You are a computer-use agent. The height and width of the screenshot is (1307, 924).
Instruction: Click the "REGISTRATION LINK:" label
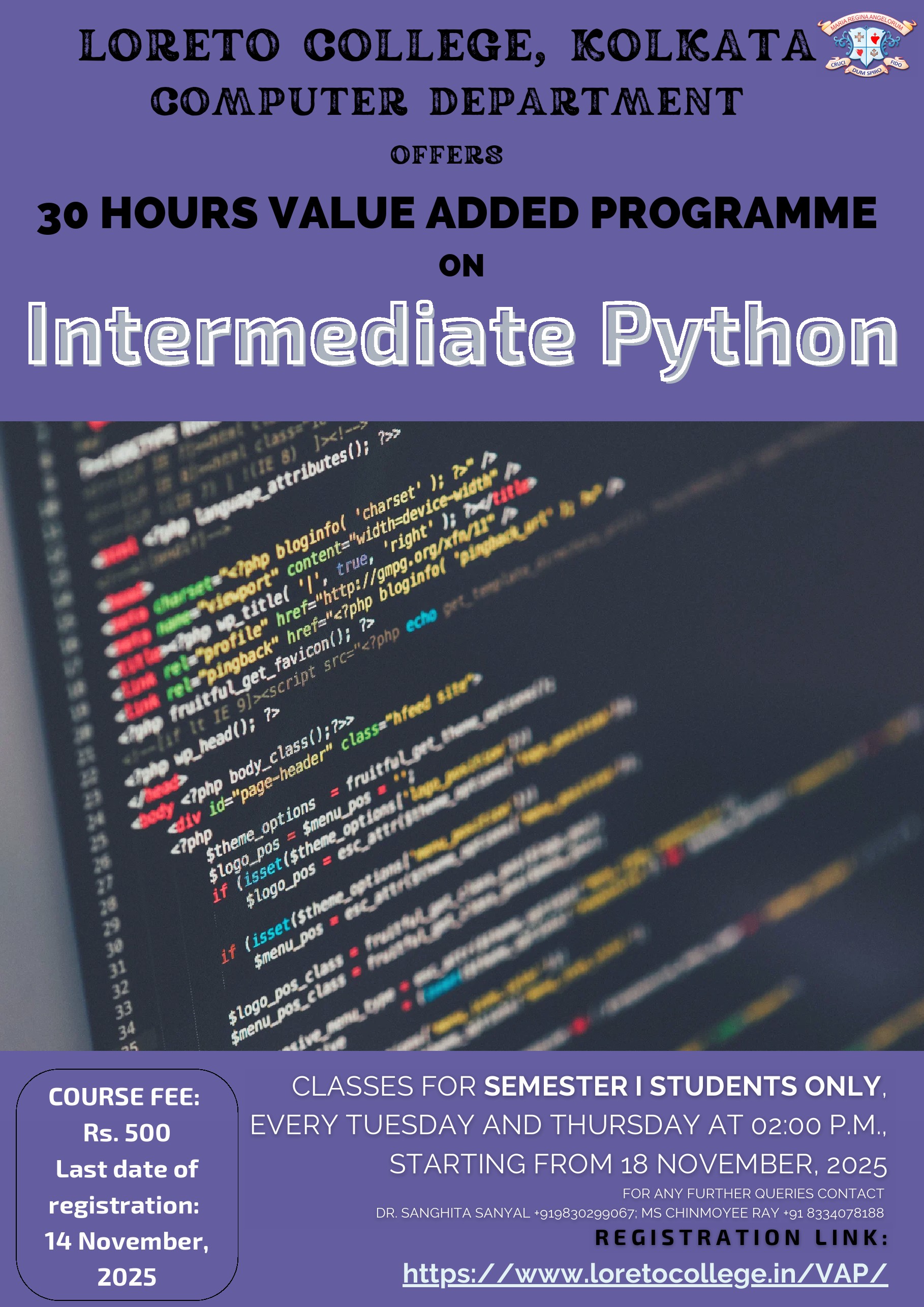coord(741,1237)
